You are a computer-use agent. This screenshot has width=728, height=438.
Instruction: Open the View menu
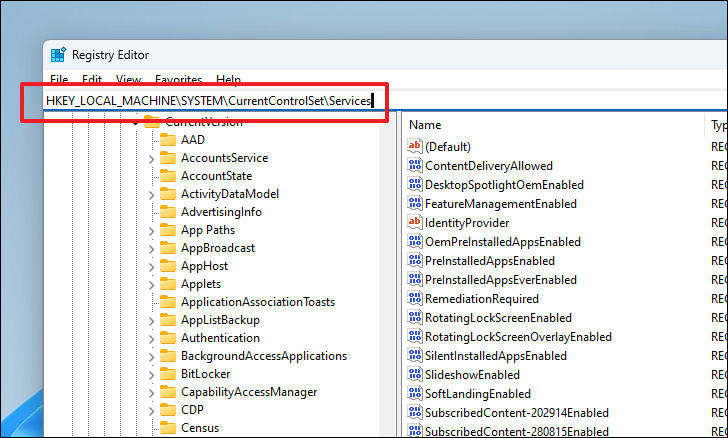[128, 79]
